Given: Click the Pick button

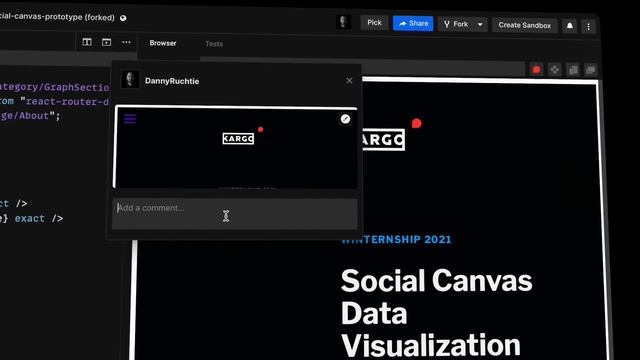Looking at the screenshot, I should pos(374,23).
